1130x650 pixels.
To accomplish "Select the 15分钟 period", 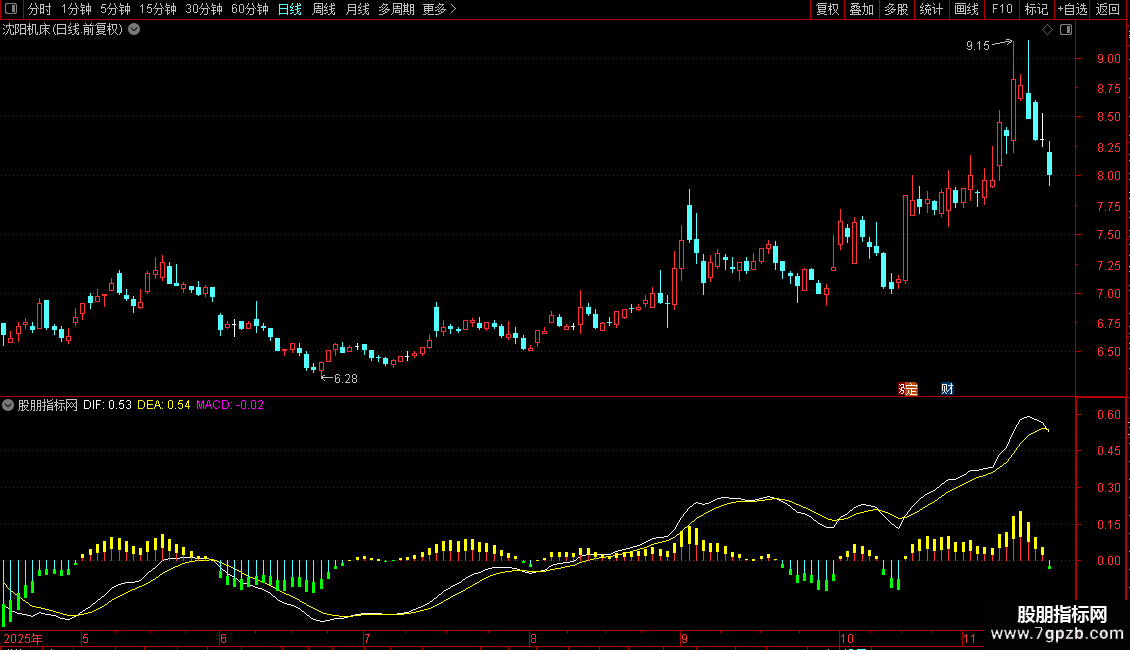I will pos(157,9).
